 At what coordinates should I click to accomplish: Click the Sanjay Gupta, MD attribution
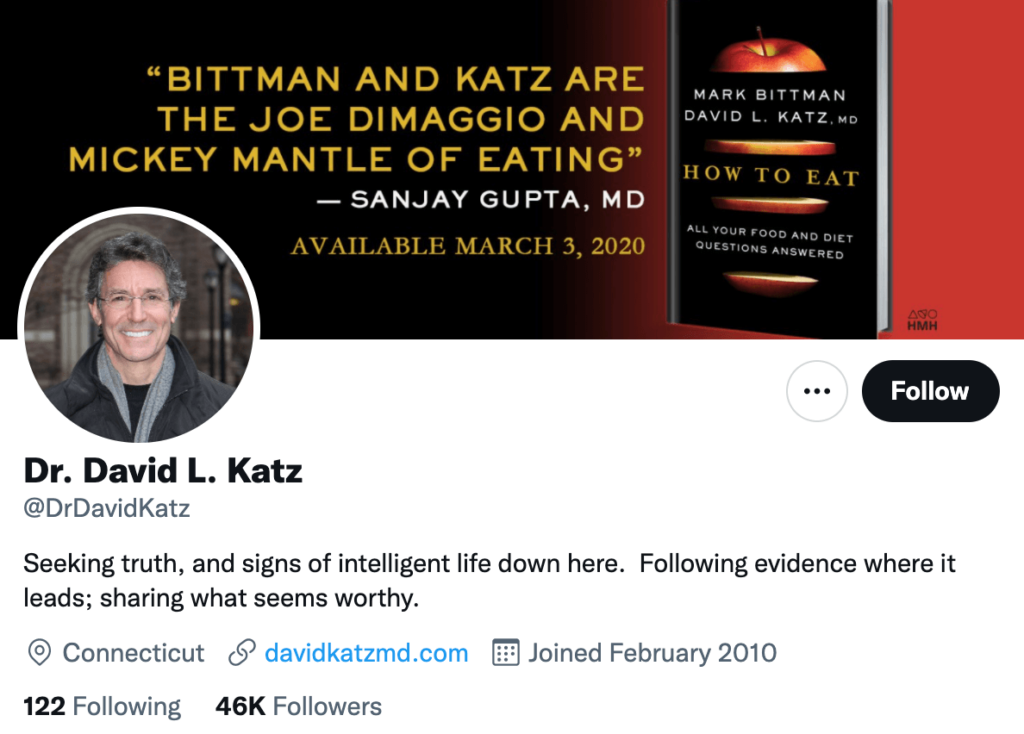point(481,200)
